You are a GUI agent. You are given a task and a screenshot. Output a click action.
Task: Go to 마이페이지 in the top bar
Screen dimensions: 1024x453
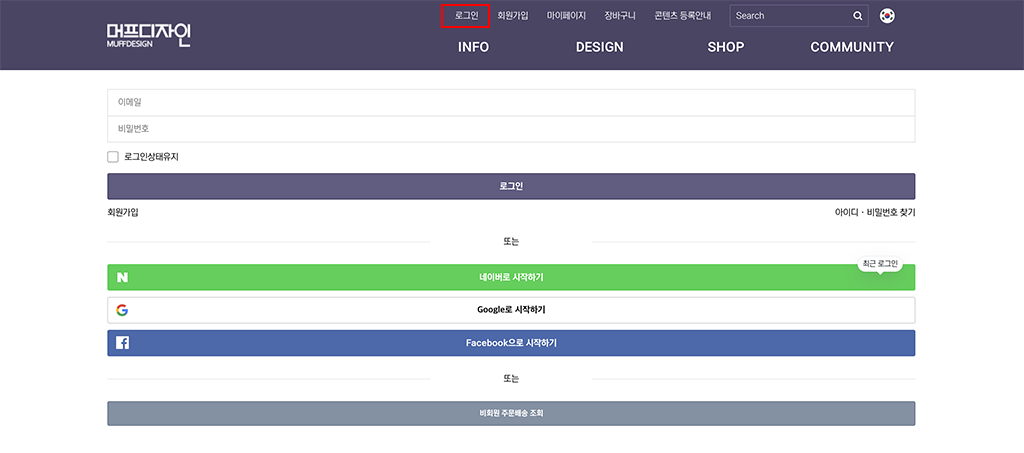point(566,16)
